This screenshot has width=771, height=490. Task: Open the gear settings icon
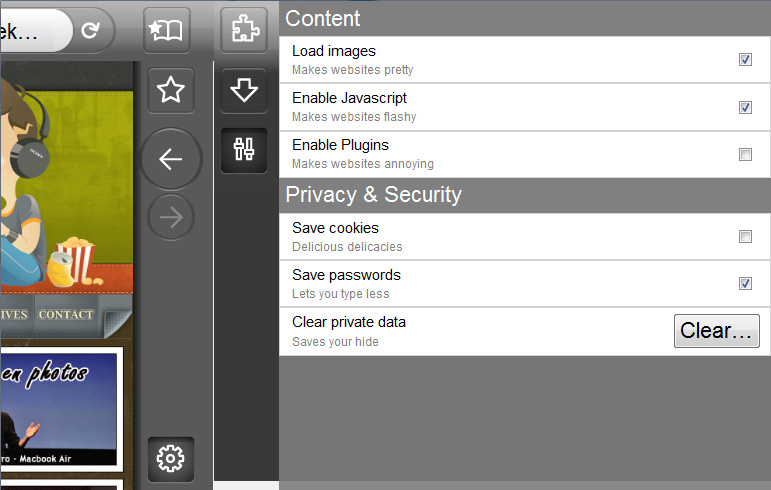pos(171,459)
